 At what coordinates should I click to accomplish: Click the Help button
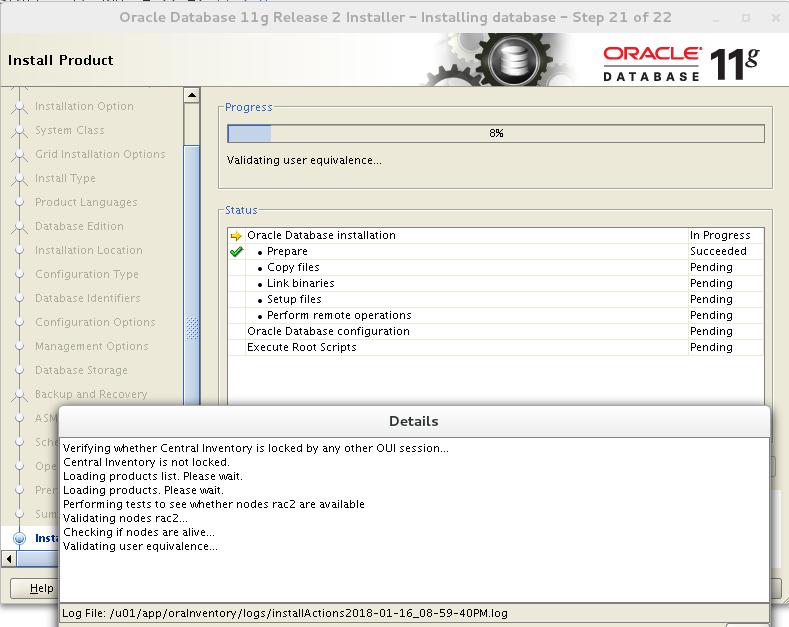34,588
